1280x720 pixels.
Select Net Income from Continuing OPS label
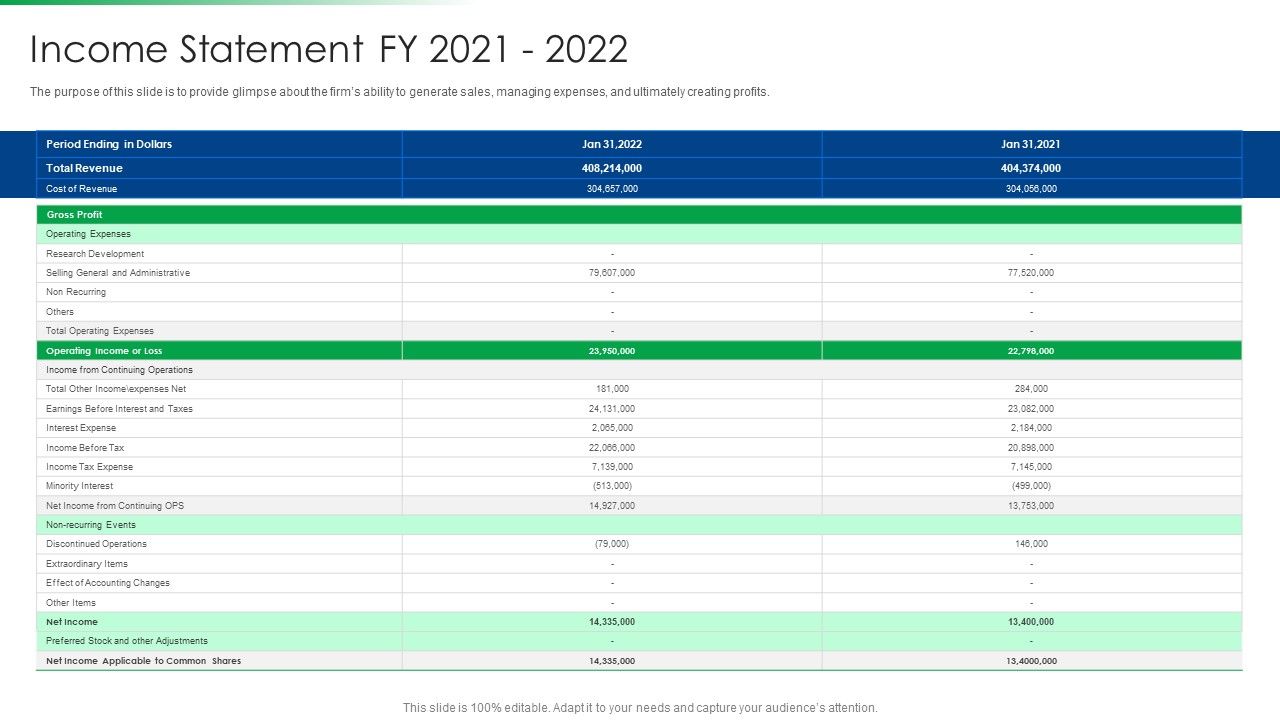pyautogui.click(x=115, y=506)
